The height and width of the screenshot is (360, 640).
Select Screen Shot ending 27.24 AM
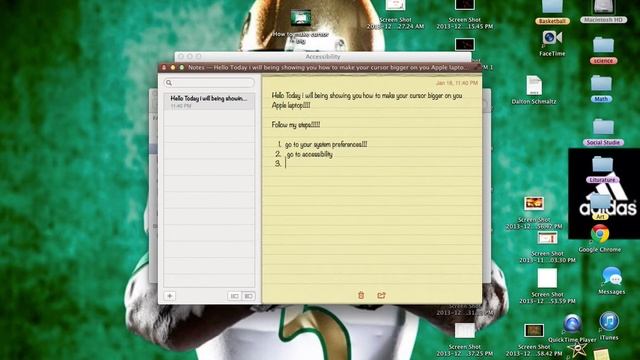[396, 15]
